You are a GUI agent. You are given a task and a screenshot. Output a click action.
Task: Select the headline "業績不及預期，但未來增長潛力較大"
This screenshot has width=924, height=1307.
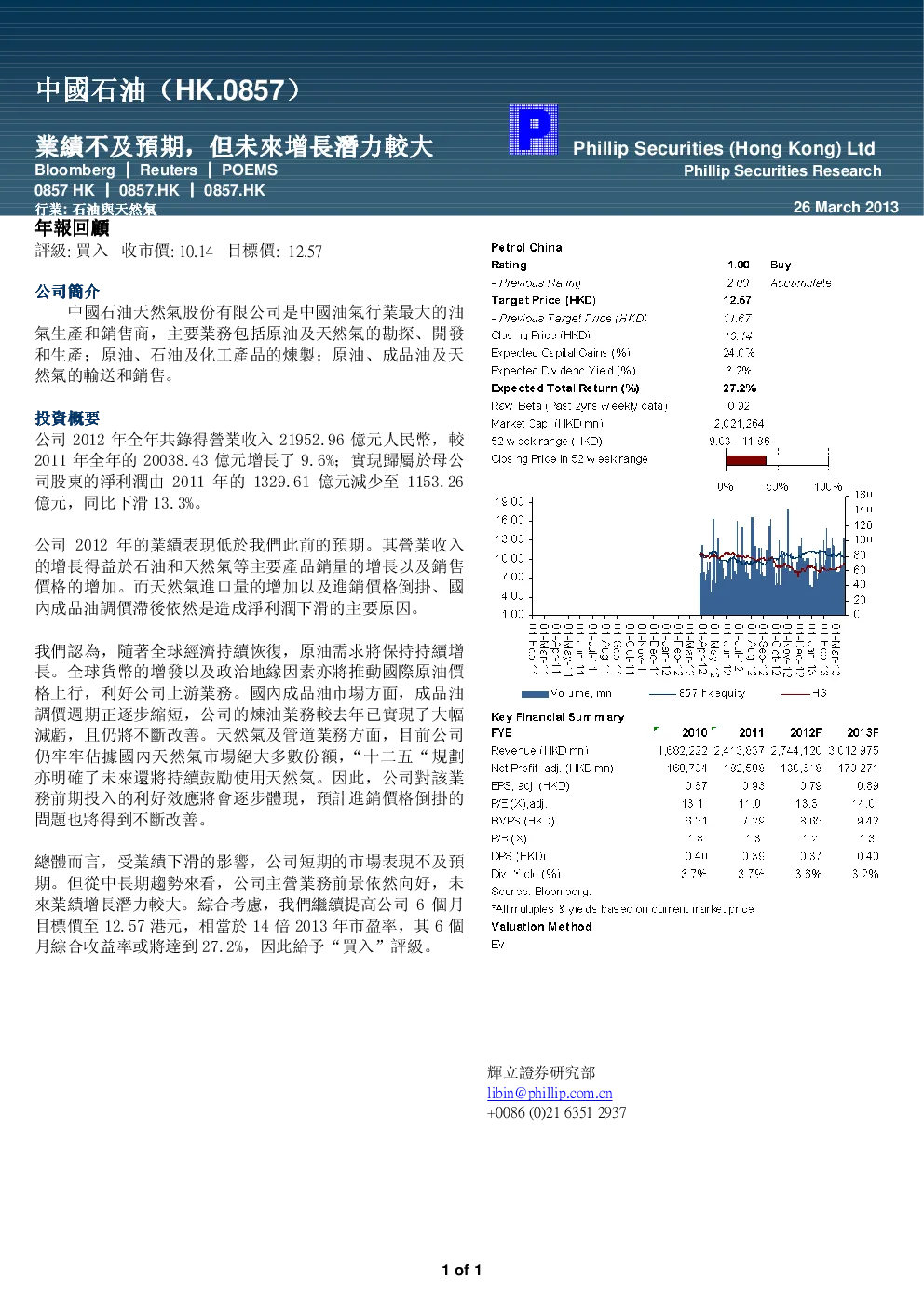click(234, 146)
